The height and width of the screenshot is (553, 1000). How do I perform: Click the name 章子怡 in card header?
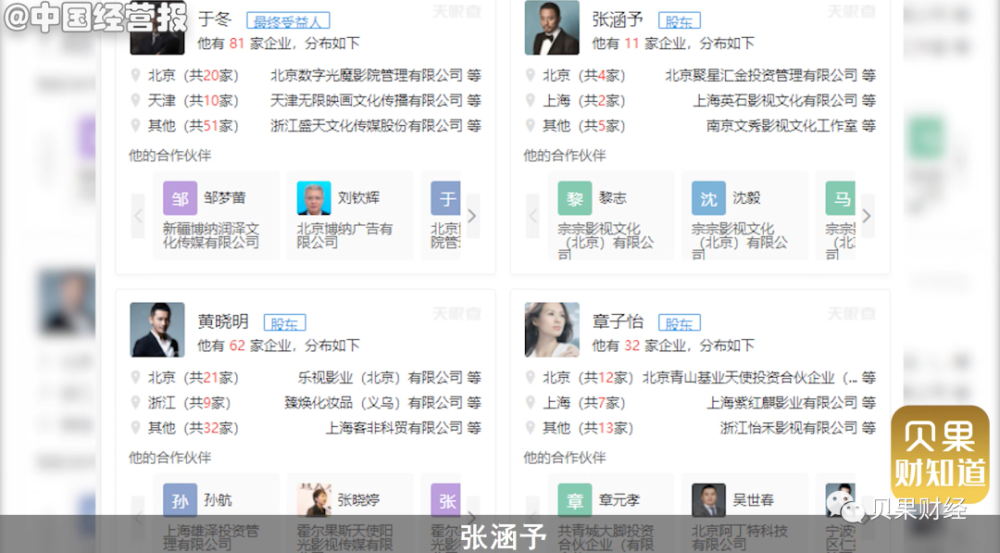pos(617,321)
